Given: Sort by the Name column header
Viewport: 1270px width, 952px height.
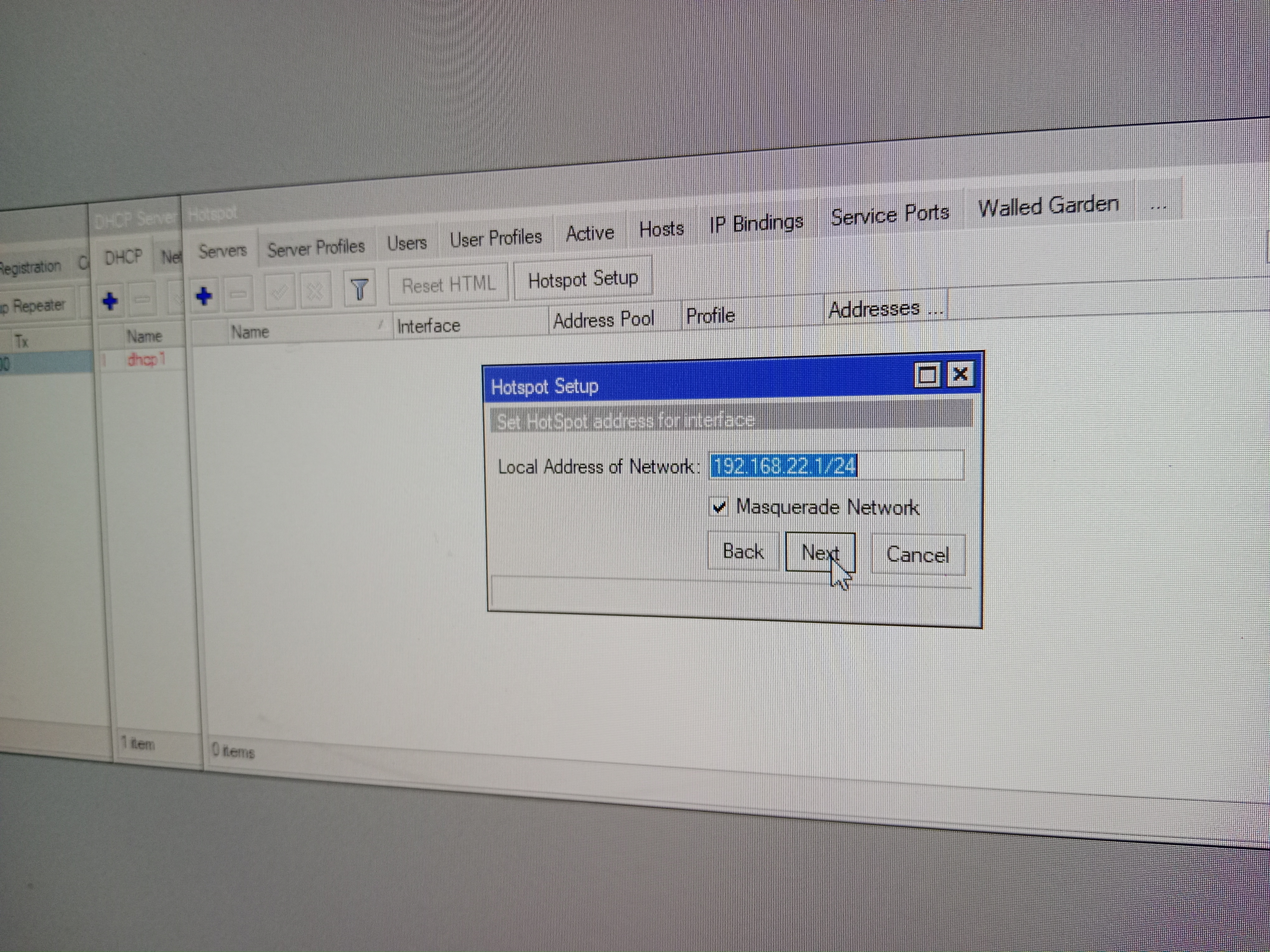Looking at the screenshot, I should pos(250,332).
